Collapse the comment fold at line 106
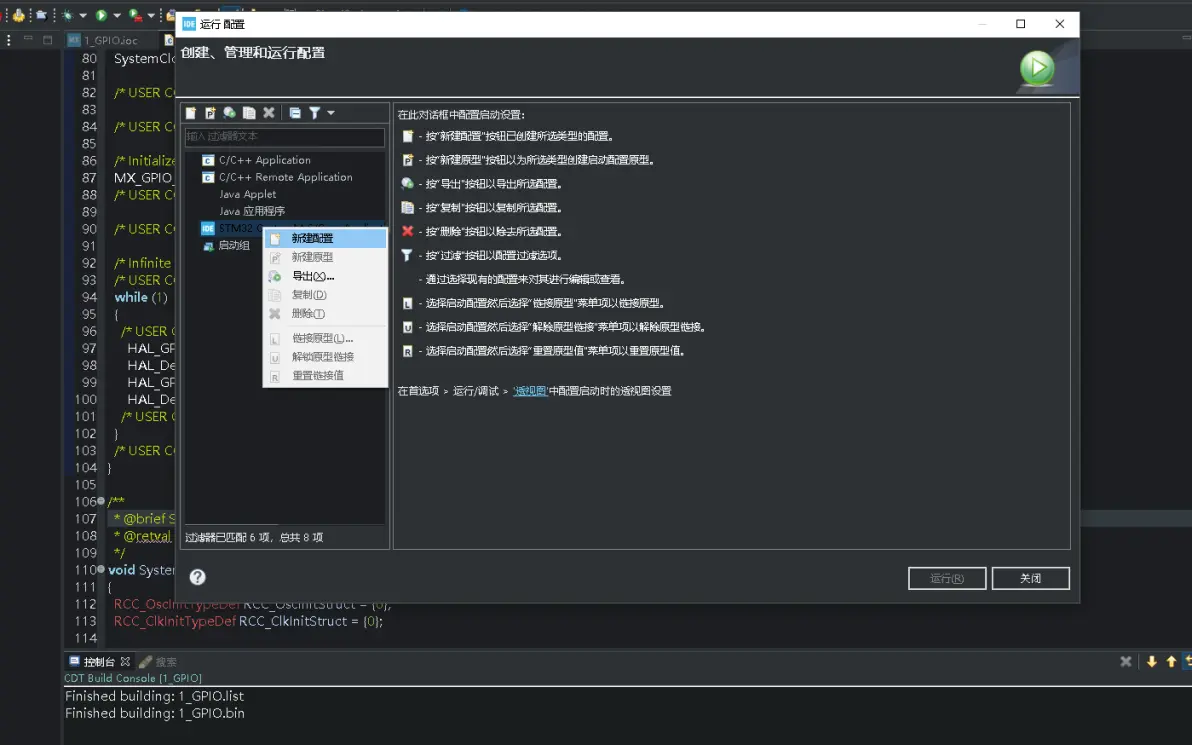Screen dimensions: 1192x745 point(101,501)
